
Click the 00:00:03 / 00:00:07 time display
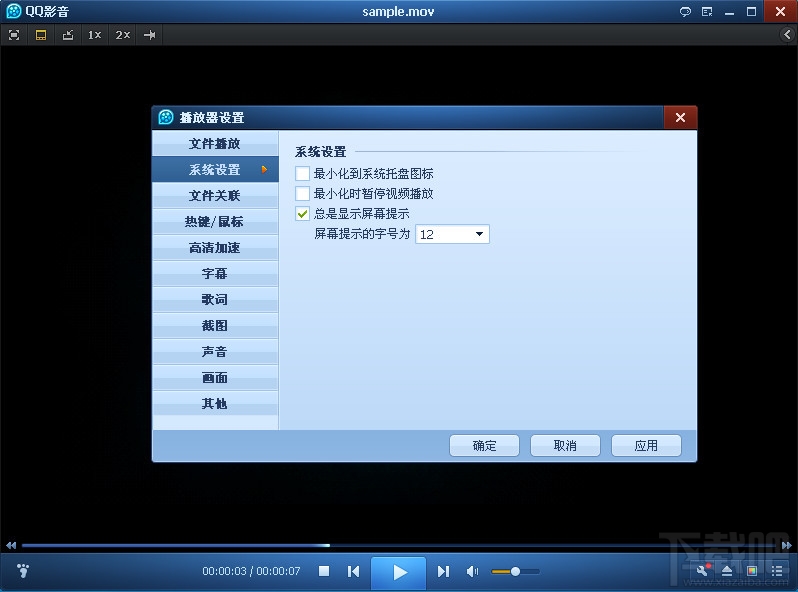point(251,571)
